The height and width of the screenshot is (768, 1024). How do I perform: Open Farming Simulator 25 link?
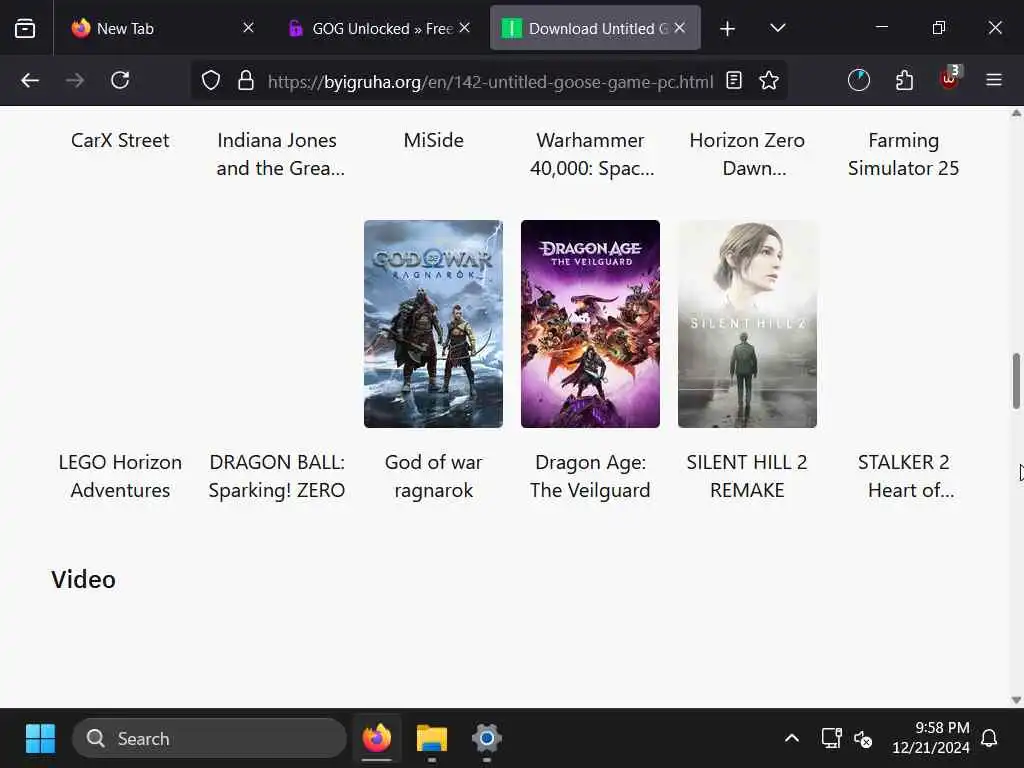tap(904, 154)
